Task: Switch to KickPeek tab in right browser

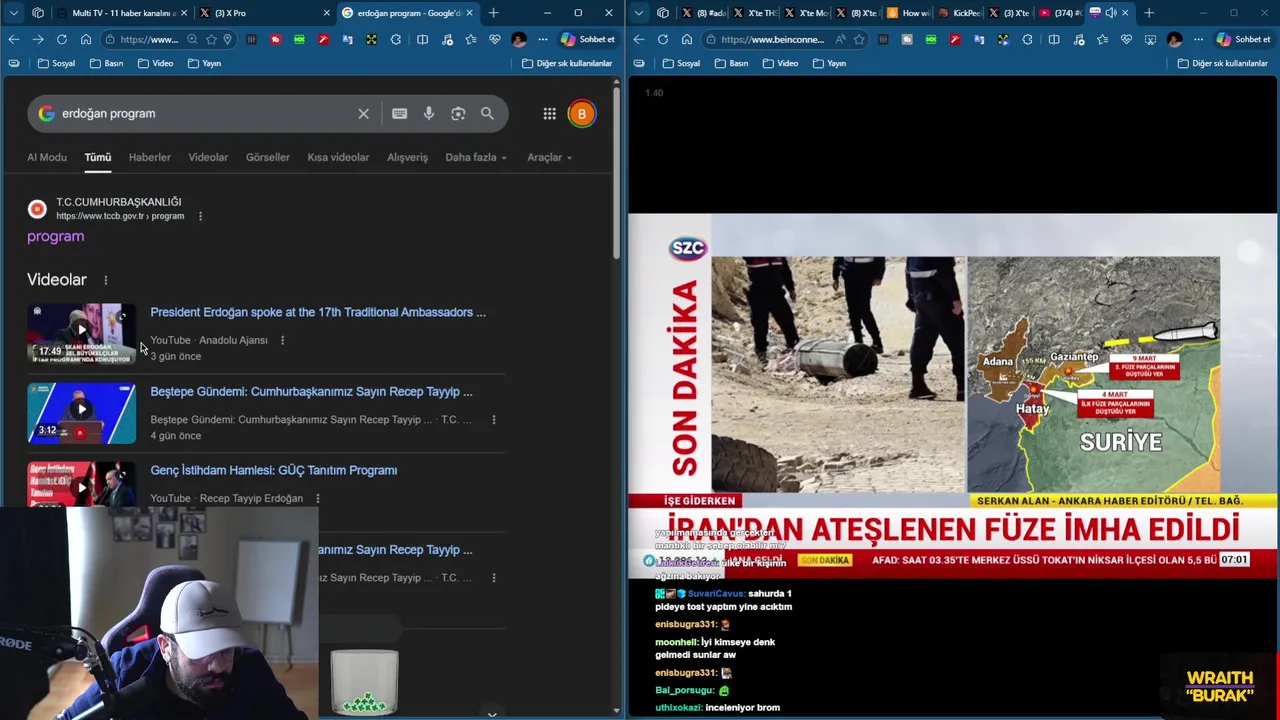Action: click(x=958, y=13)
